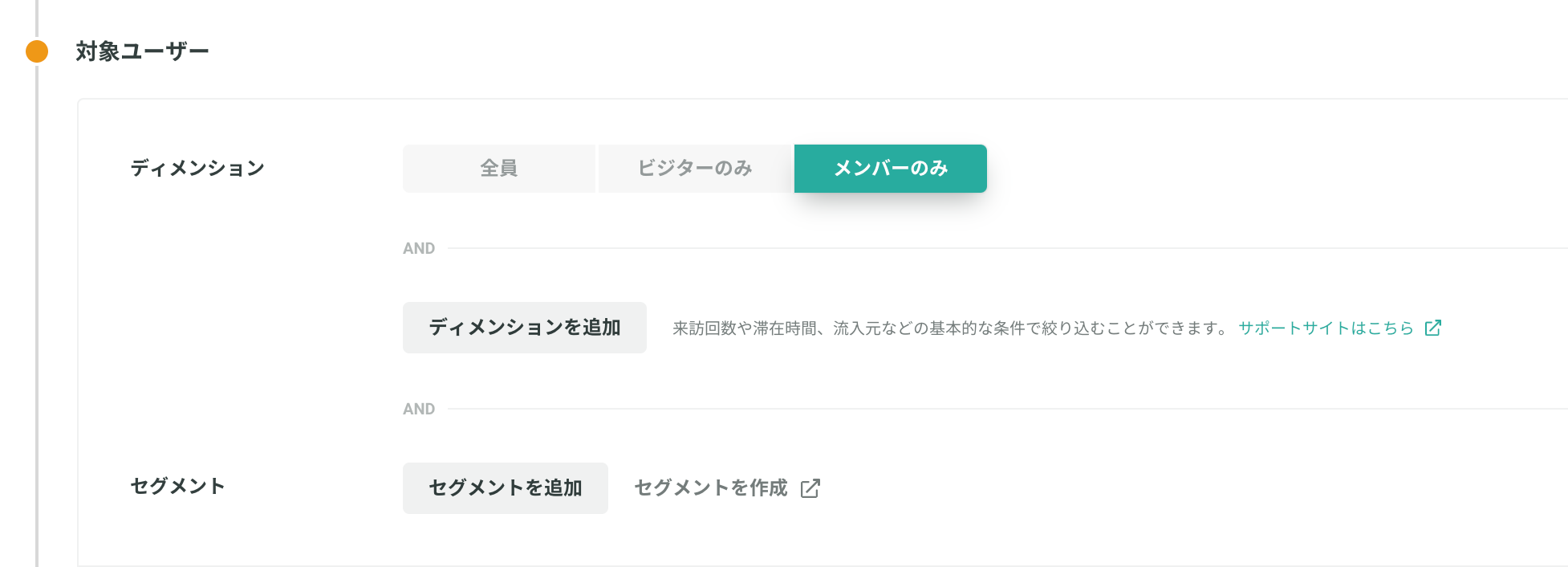Click the セグメント row label

tap(178, 487)
